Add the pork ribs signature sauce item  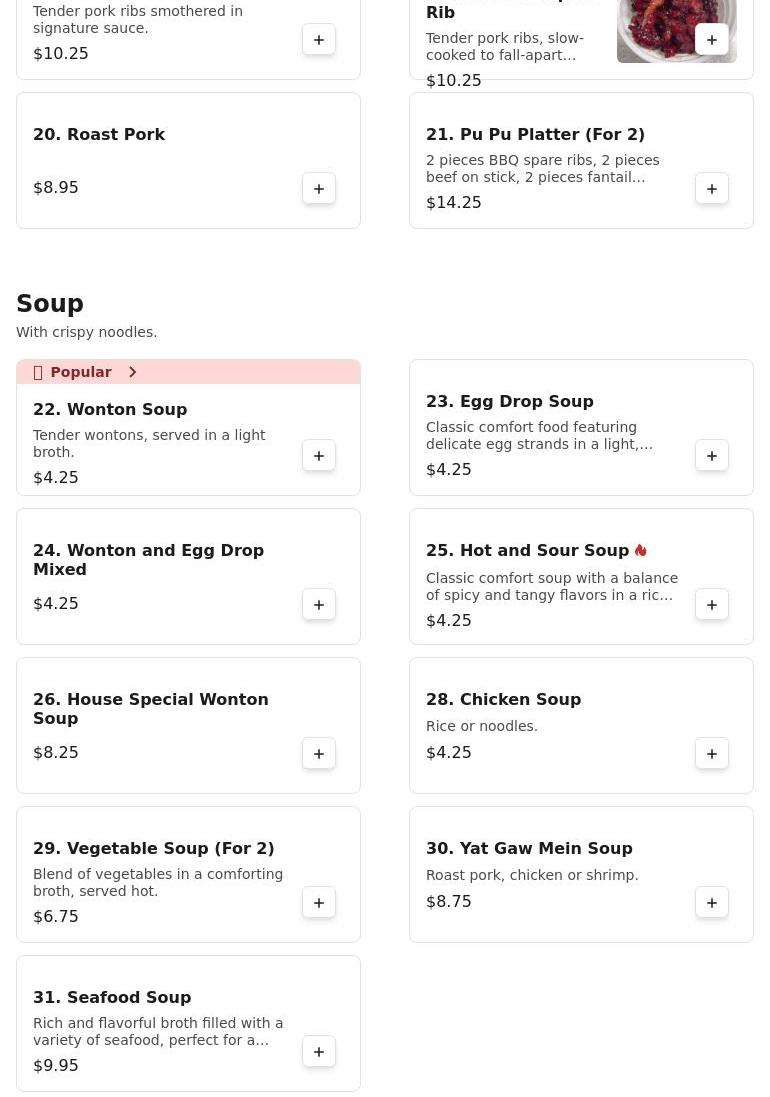[x=319, y=40]
